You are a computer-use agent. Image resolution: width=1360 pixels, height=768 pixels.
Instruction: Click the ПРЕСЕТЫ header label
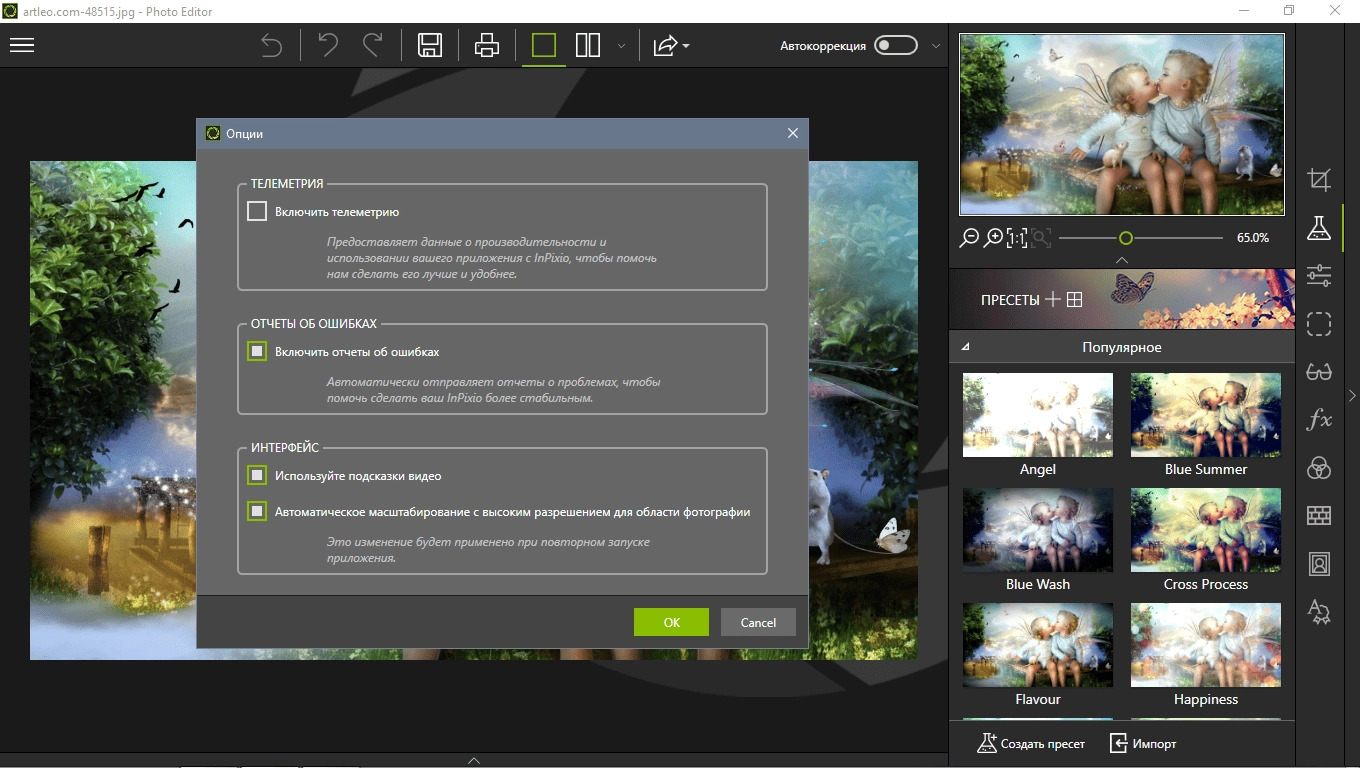tap(1010, 300)
